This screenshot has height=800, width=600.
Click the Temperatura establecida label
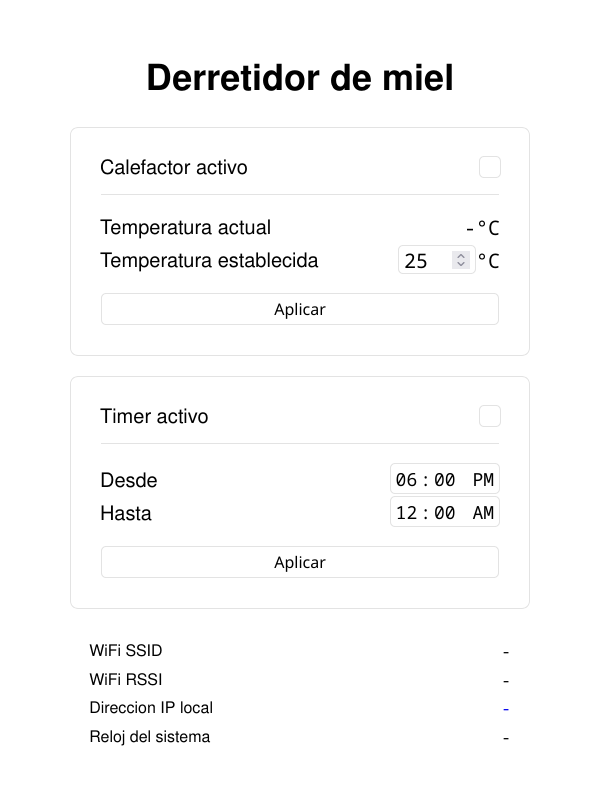[x=209, y=260]
